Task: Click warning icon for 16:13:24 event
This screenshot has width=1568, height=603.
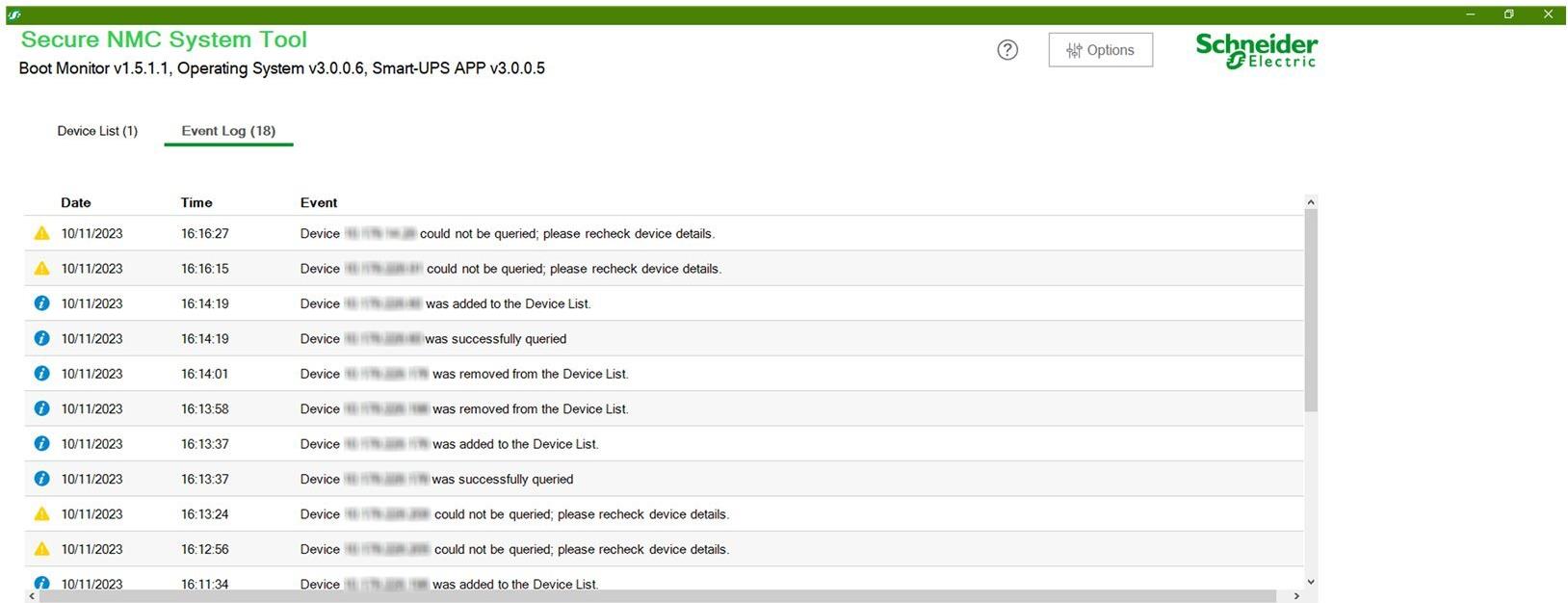Action: coord(41,514)
